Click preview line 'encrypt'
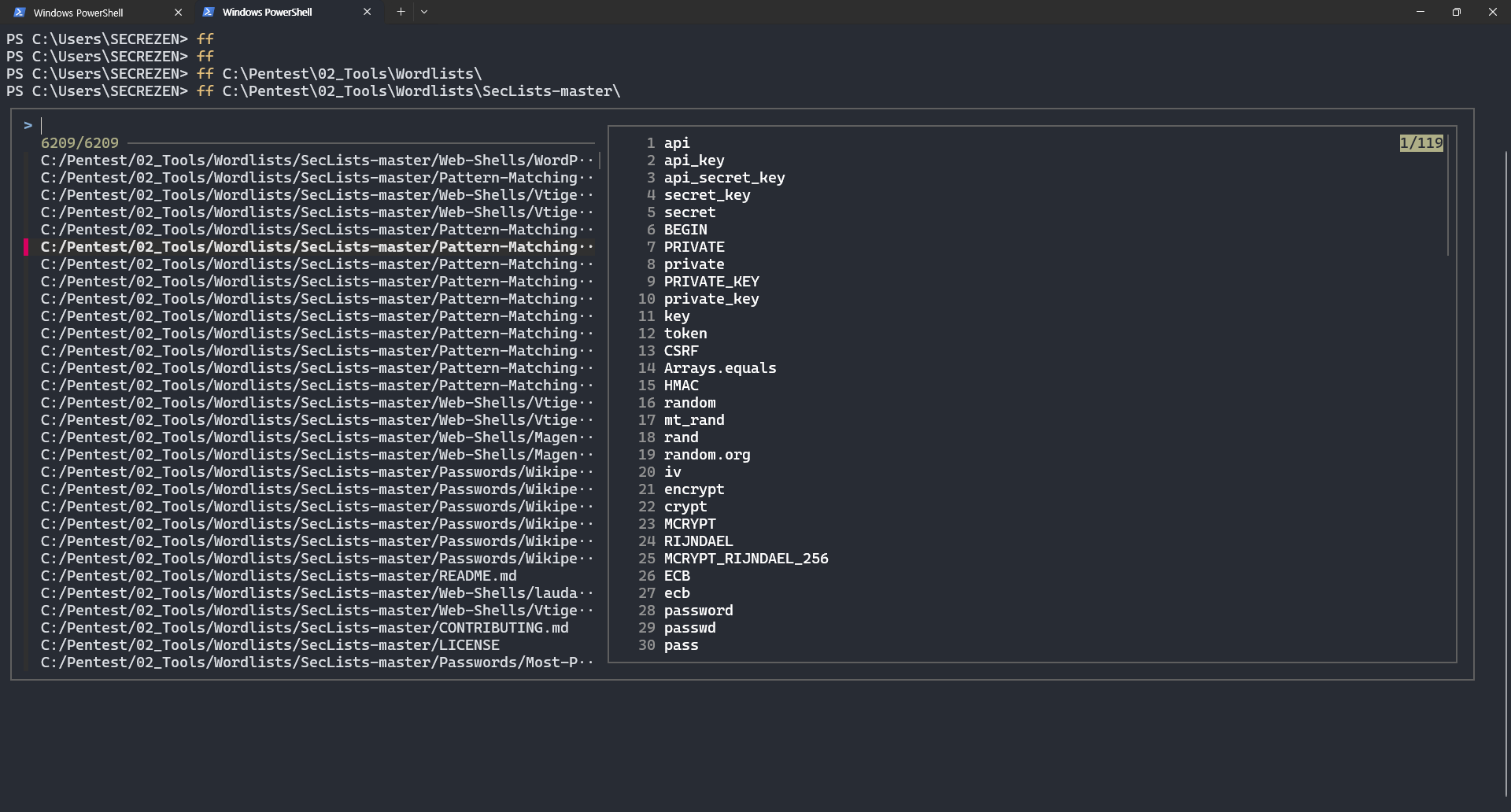The height and width of the screenshot is (812, 1511). [694, 489]
